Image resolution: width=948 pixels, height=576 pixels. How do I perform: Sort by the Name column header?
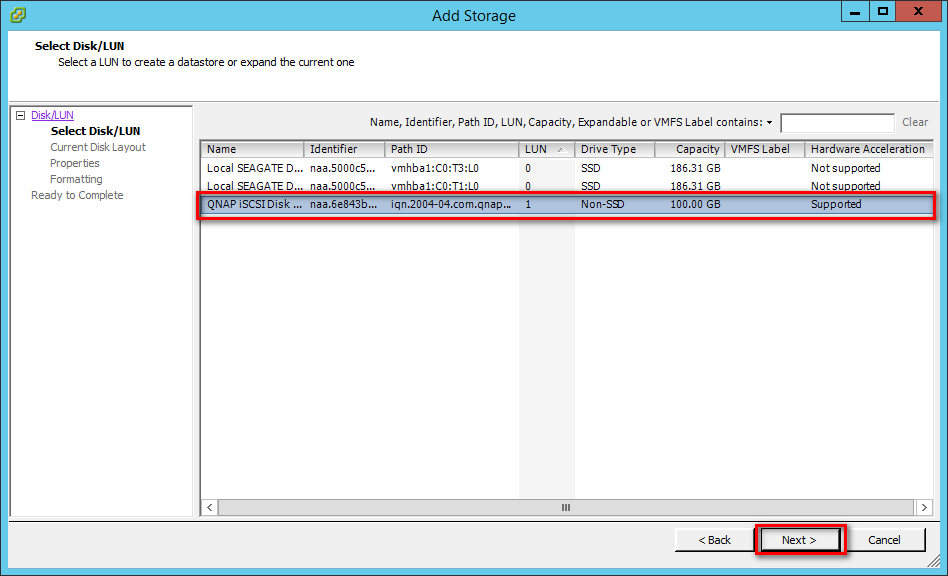coord(252,149)
